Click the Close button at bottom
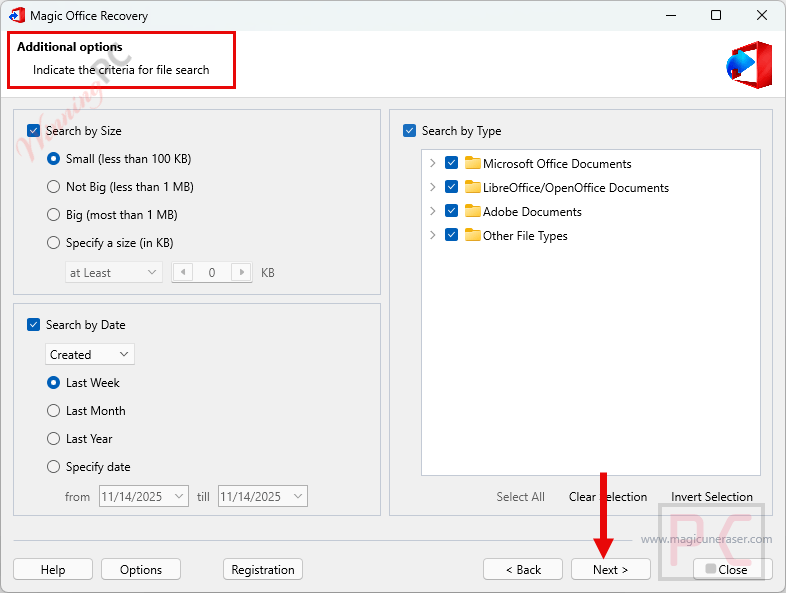786x593 pixels. click(732, 569)
